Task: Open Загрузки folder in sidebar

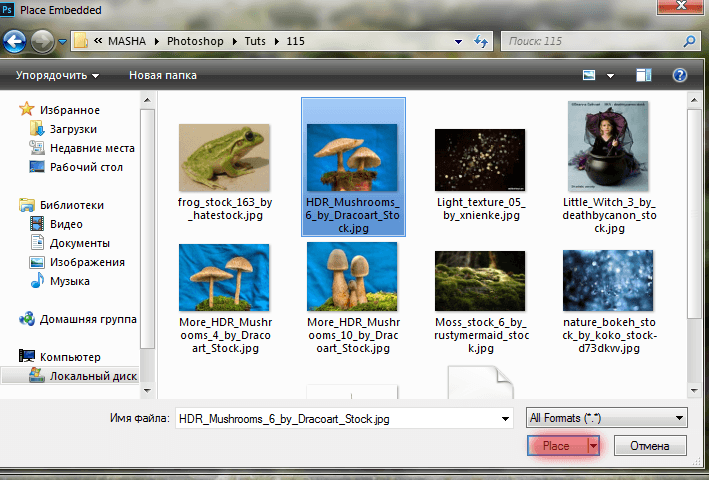Action: (72, 129)
